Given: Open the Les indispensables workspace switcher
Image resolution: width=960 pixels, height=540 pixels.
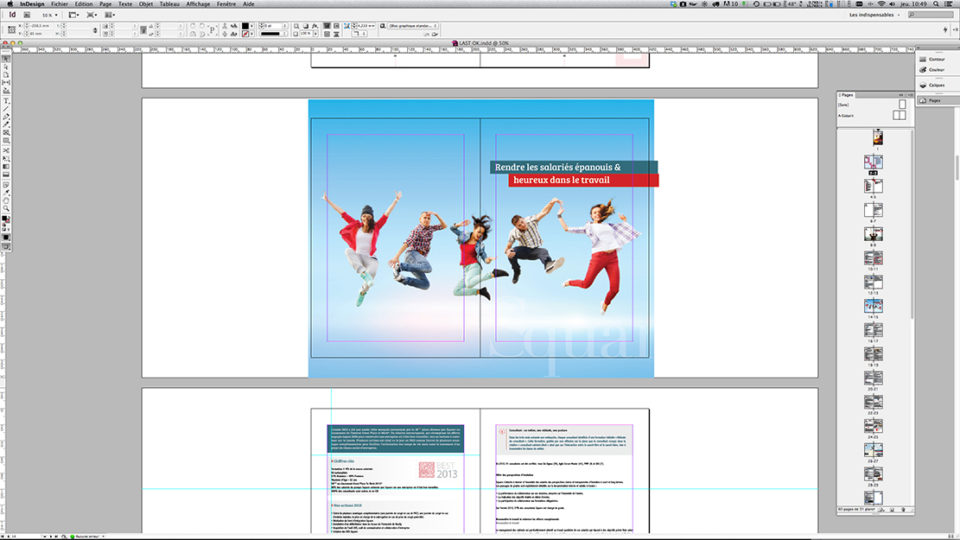Looking at the screenshot, I should (x=874, y=15).
